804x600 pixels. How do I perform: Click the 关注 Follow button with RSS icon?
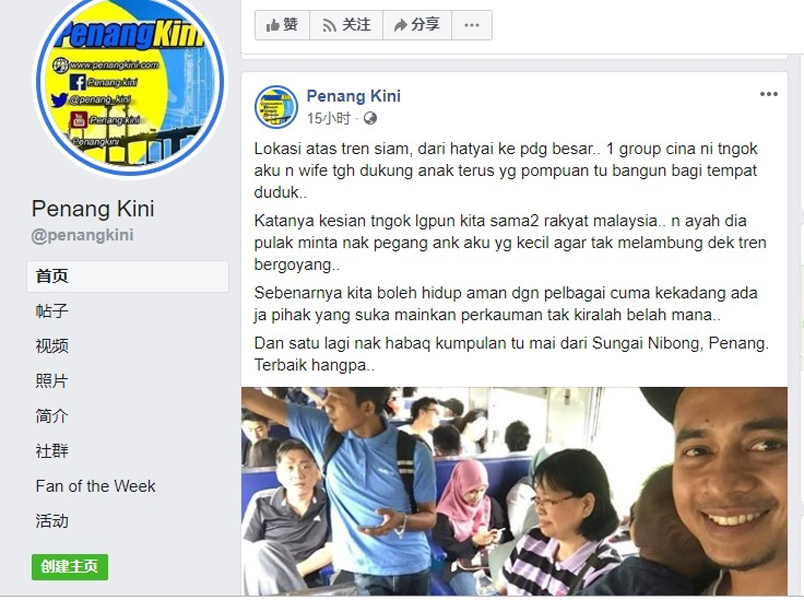click(346, 25)
